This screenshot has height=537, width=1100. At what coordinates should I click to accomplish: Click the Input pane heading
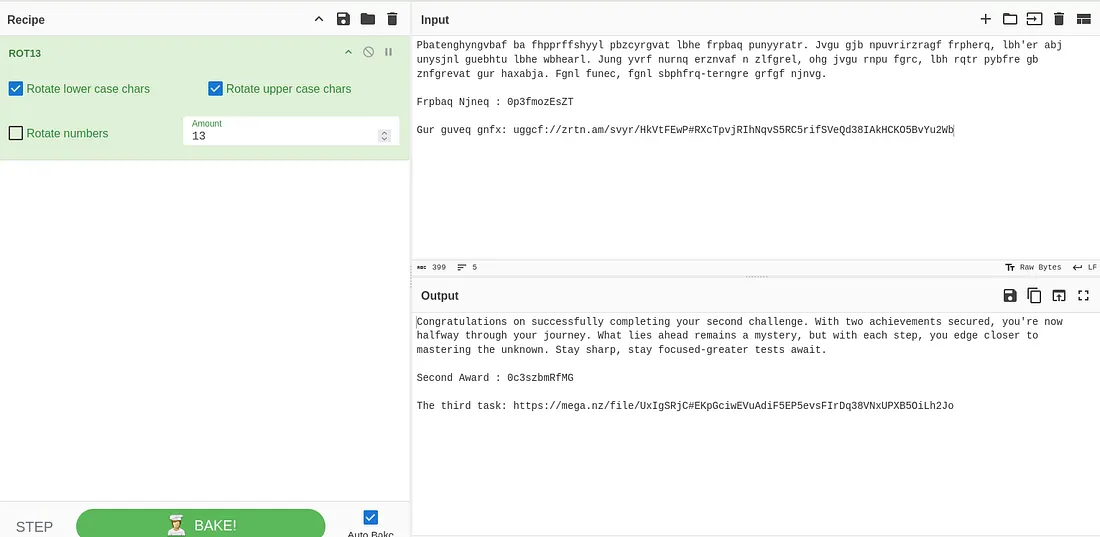click(x=435, y=20)
